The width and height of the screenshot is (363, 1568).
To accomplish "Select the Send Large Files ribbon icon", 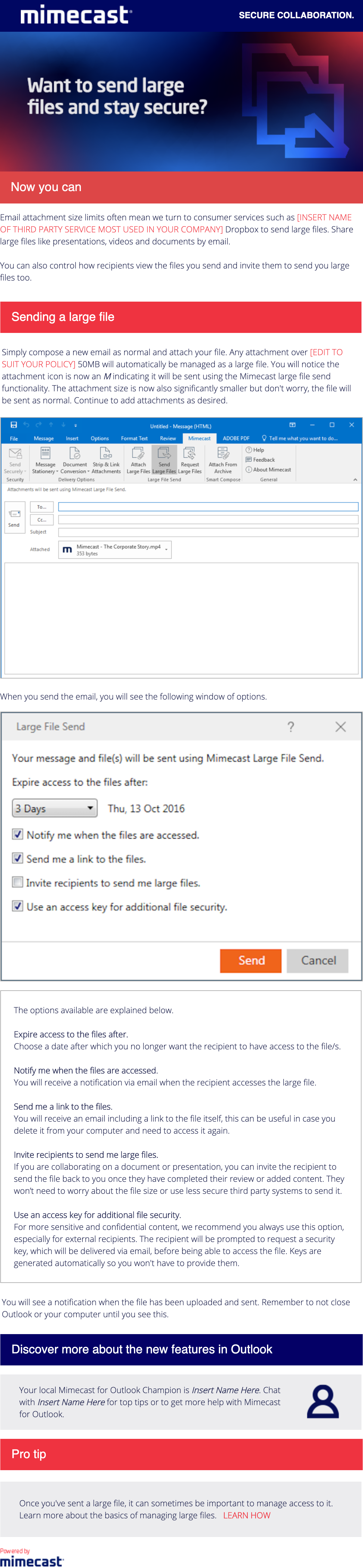I will (164, 460).
